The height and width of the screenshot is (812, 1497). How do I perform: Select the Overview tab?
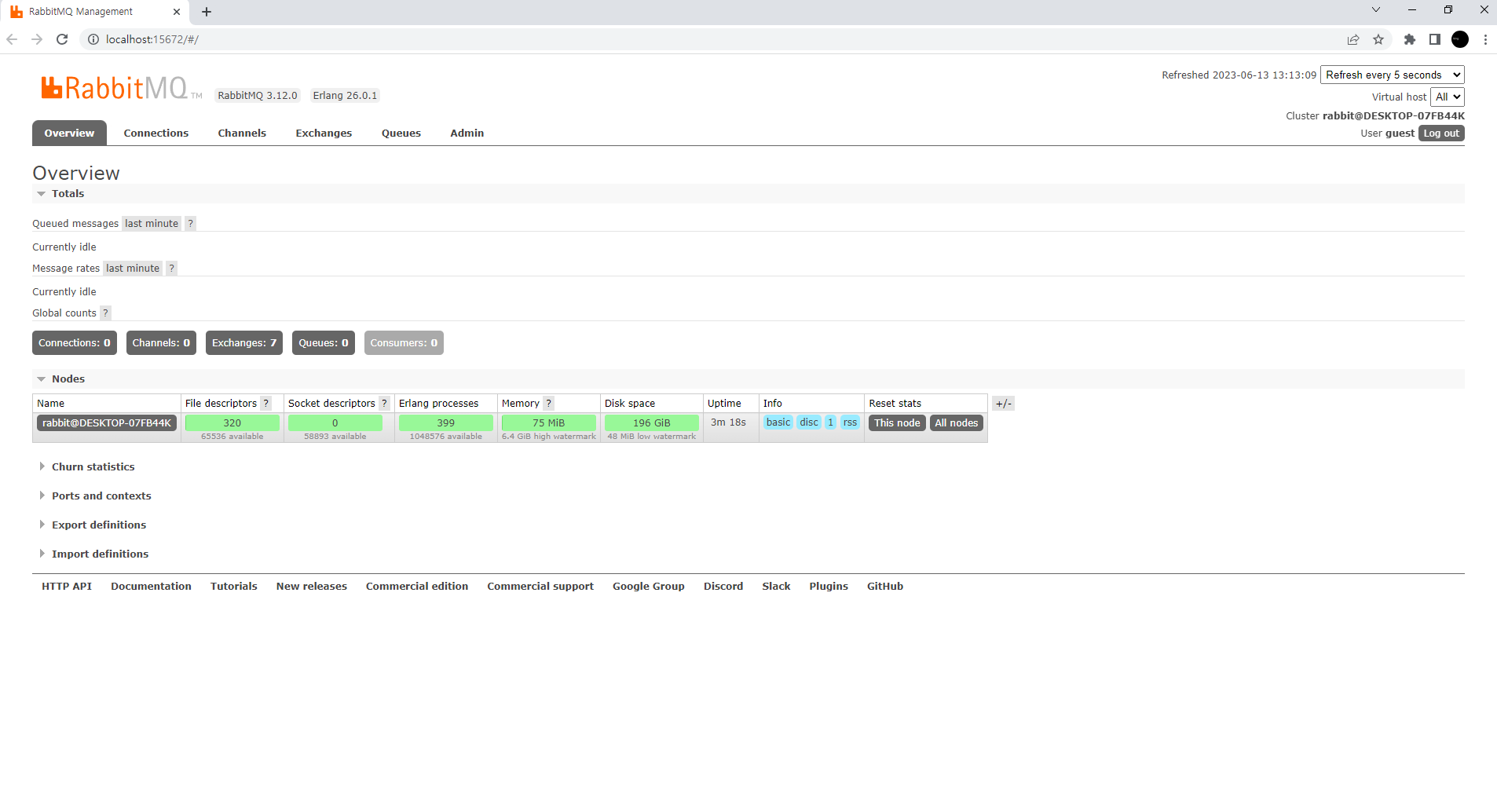click(x=69, y=133)
